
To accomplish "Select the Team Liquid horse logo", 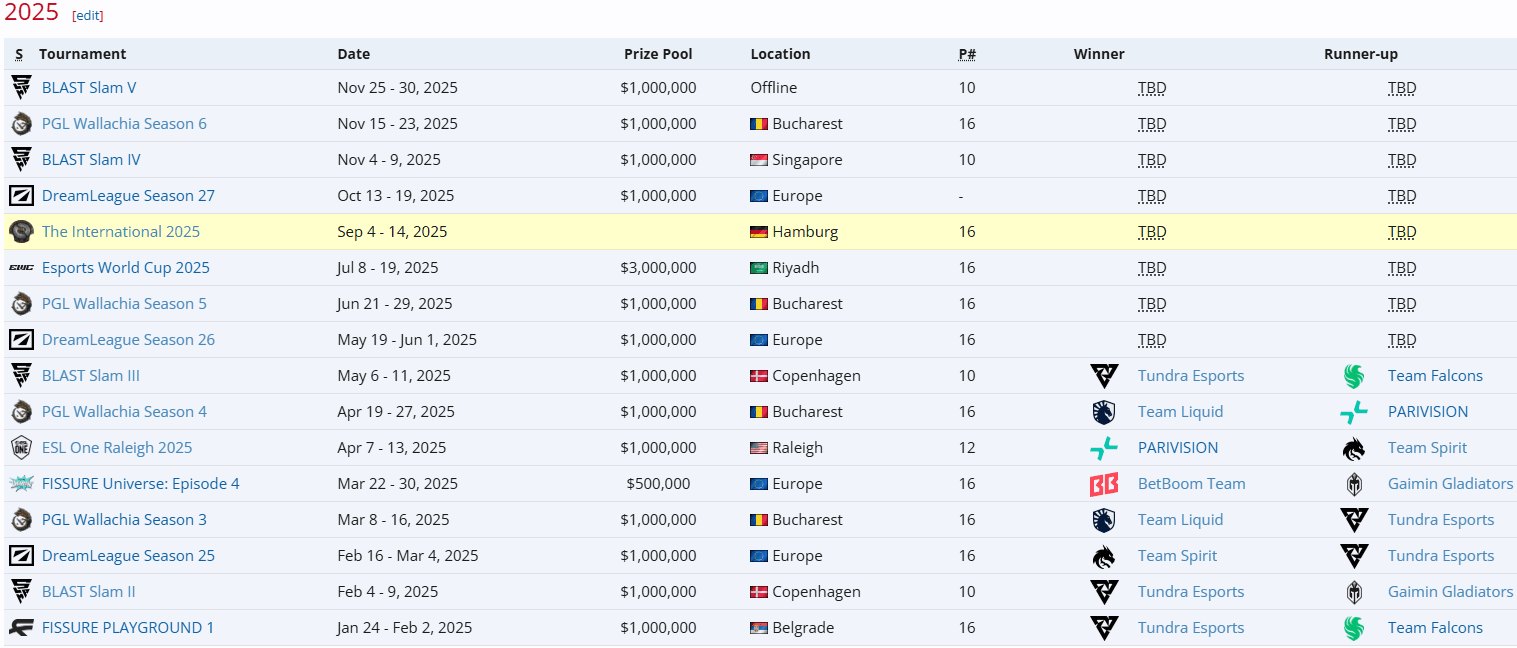I will [x=1104, y=411].
